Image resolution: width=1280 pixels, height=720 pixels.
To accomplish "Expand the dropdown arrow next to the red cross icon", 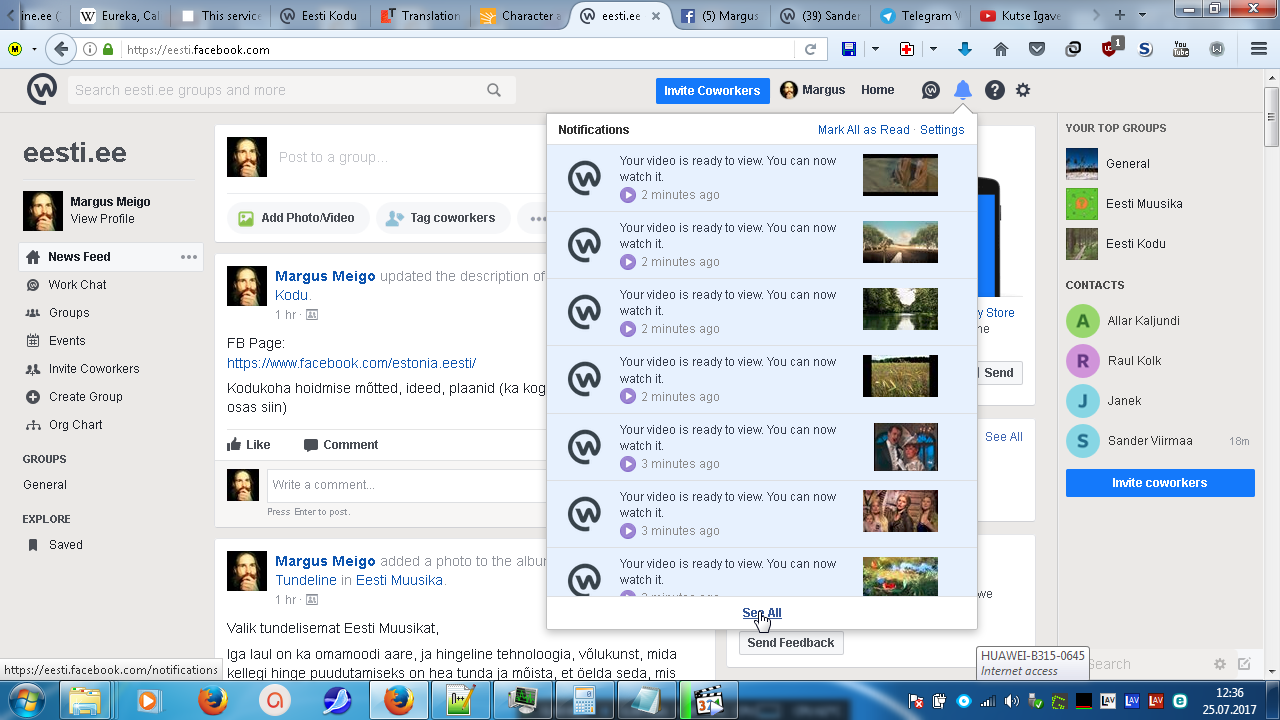I will click(933, 49).
